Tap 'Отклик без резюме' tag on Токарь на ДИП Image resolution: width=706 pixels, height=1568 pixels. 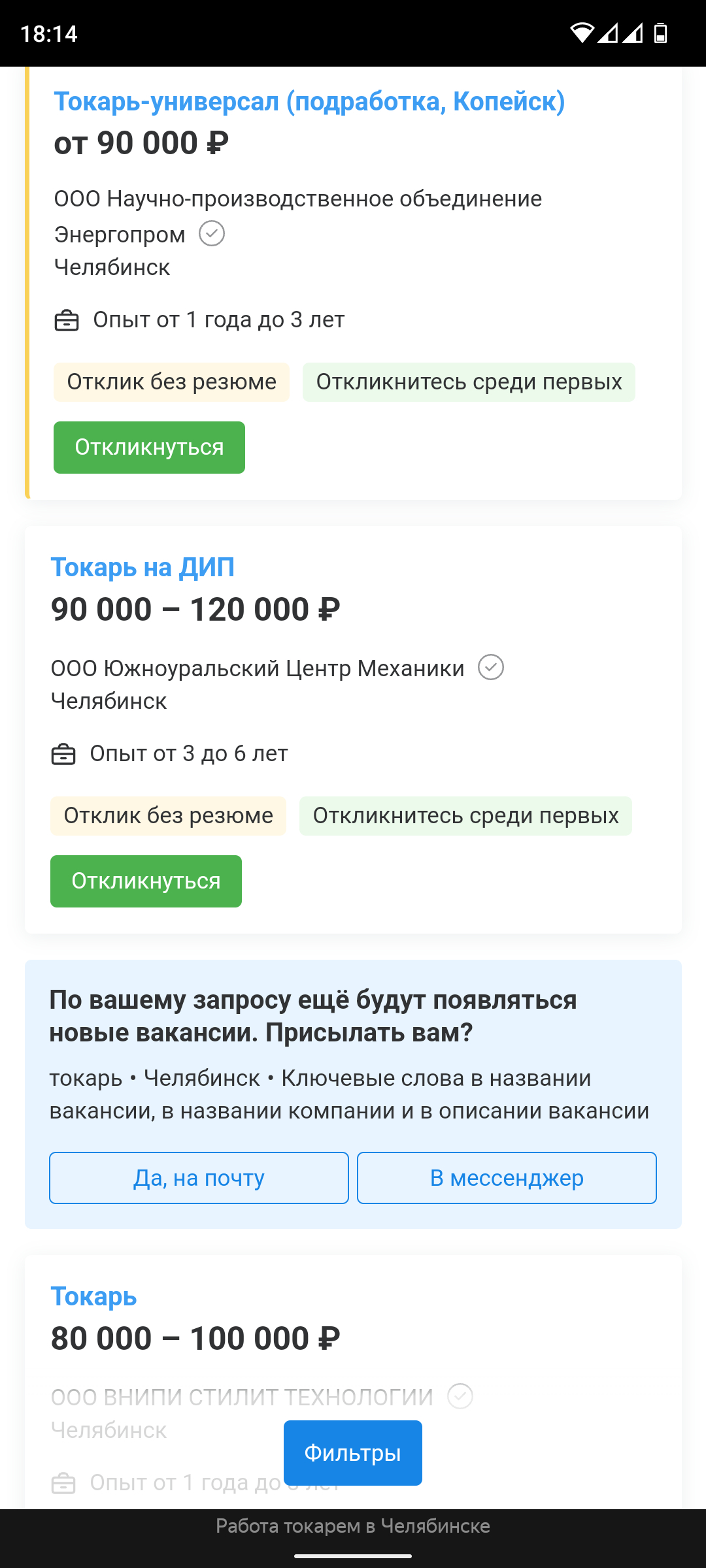coord(168,816)
